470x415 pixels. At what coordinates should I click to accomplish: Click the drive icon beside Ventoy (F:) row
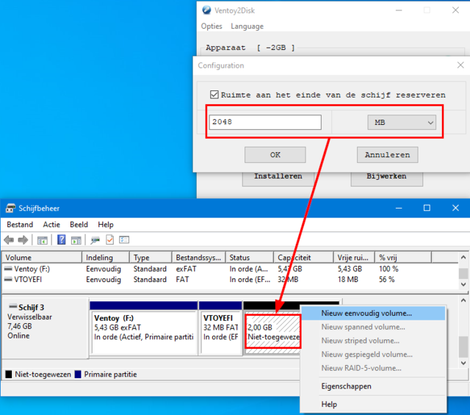click(8, 269)
